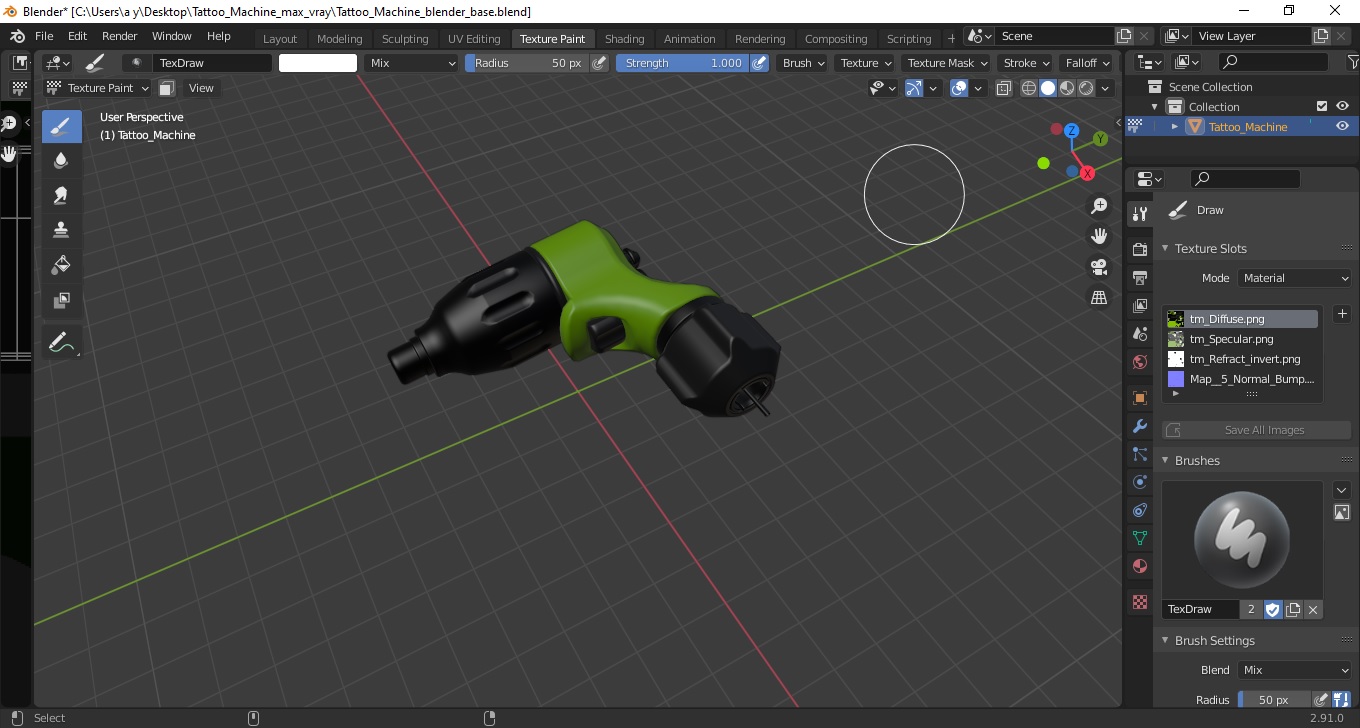The width and height of the screenshot is (1360, 728).
Task: Open the File menu
Action: coord(44,36)
